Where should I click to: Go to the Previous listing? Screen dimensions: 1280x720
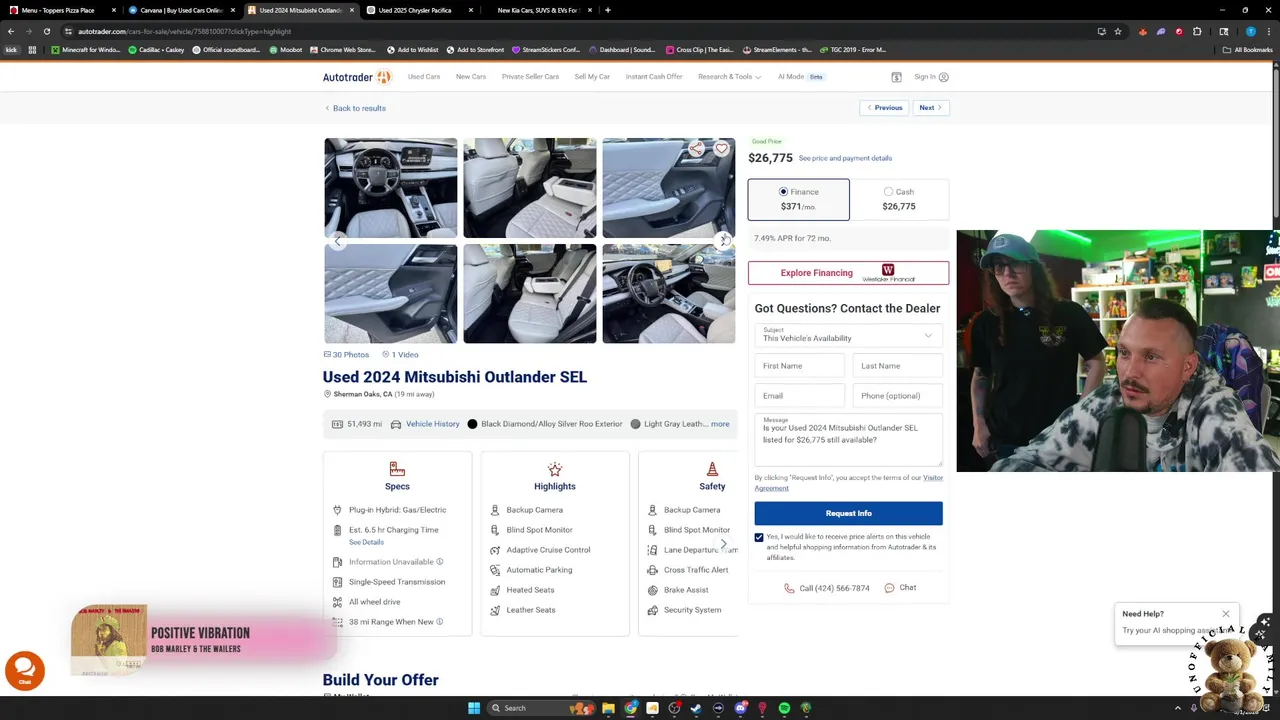884,108
